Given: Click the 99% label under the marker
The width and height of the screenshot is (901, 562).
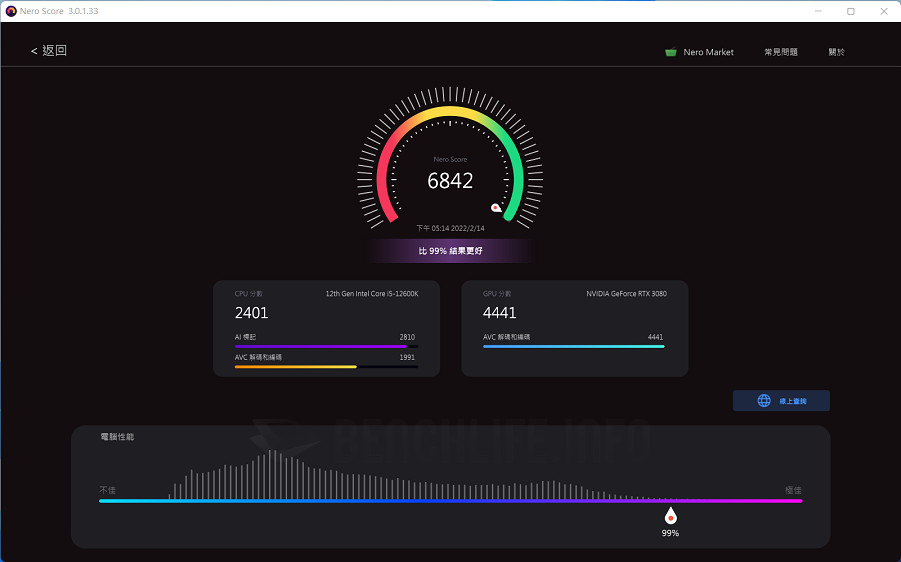Looking at the screenshot, I should (x=670, y=533).
